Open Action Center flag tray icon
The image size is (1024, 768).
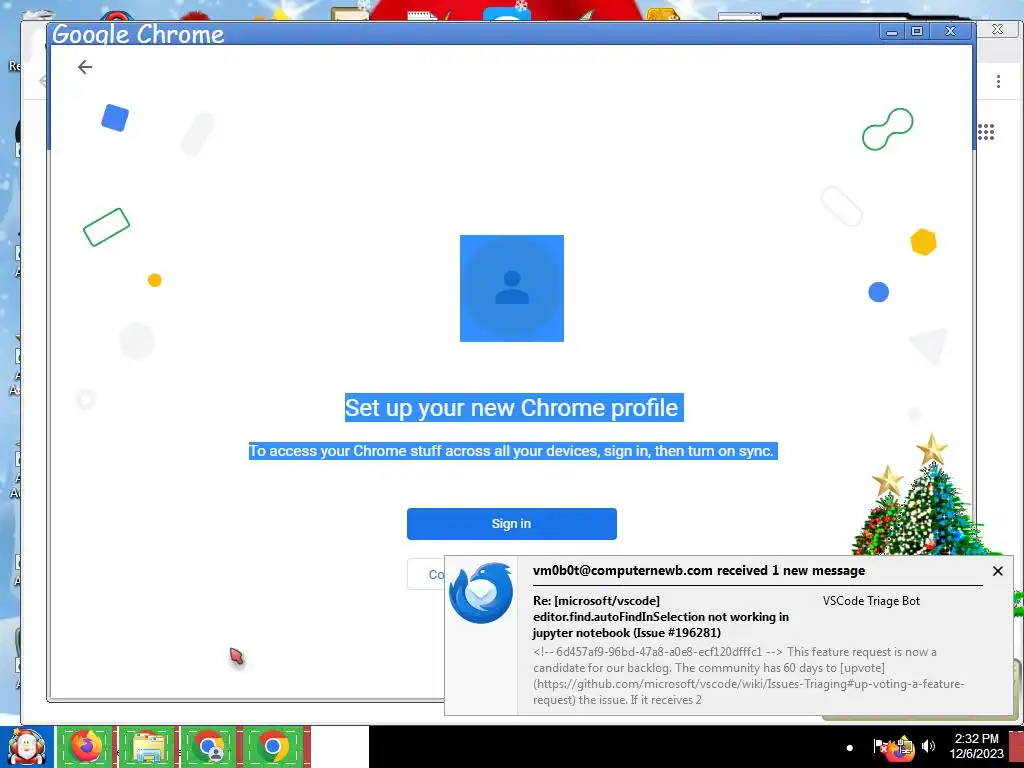880,746
